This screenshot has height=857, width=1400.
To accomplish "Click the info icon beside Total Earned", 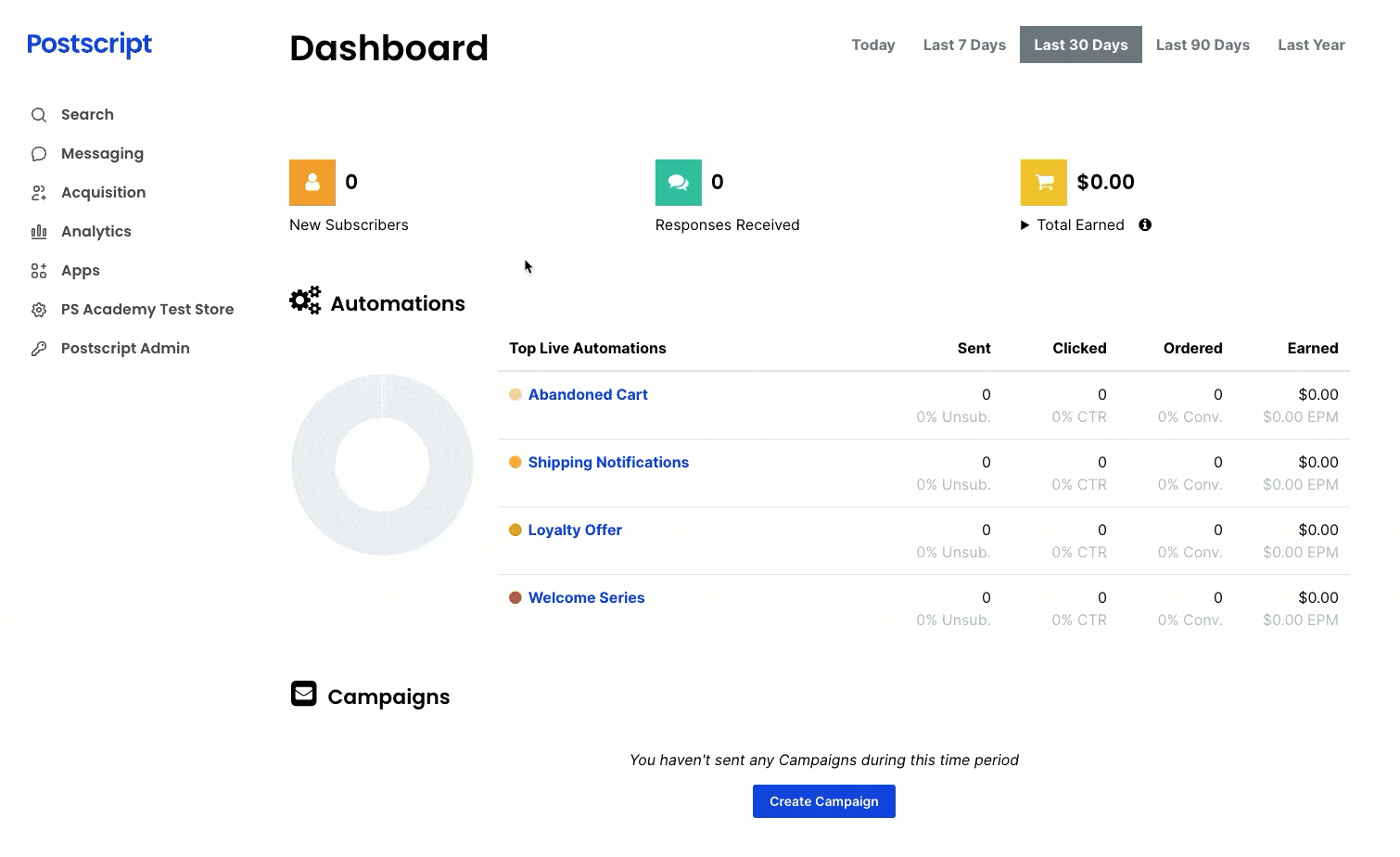I will (1145, 224).
